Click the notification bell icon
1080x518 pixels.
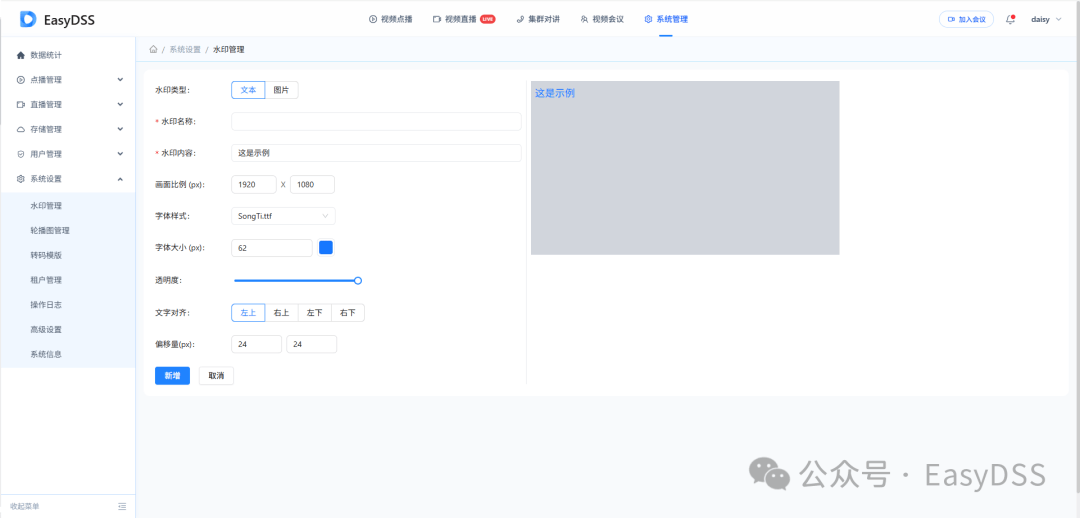(1010, 19)
